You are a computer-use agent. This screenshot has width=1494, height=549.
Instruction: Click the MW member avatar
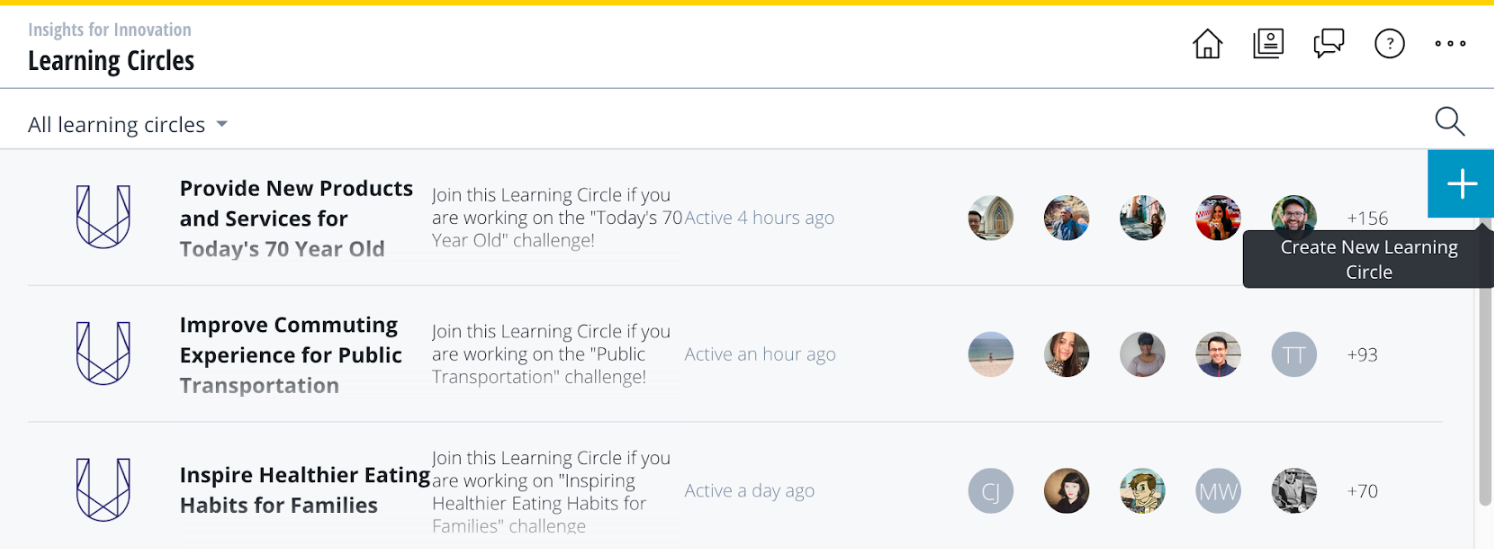(1218, 490)
